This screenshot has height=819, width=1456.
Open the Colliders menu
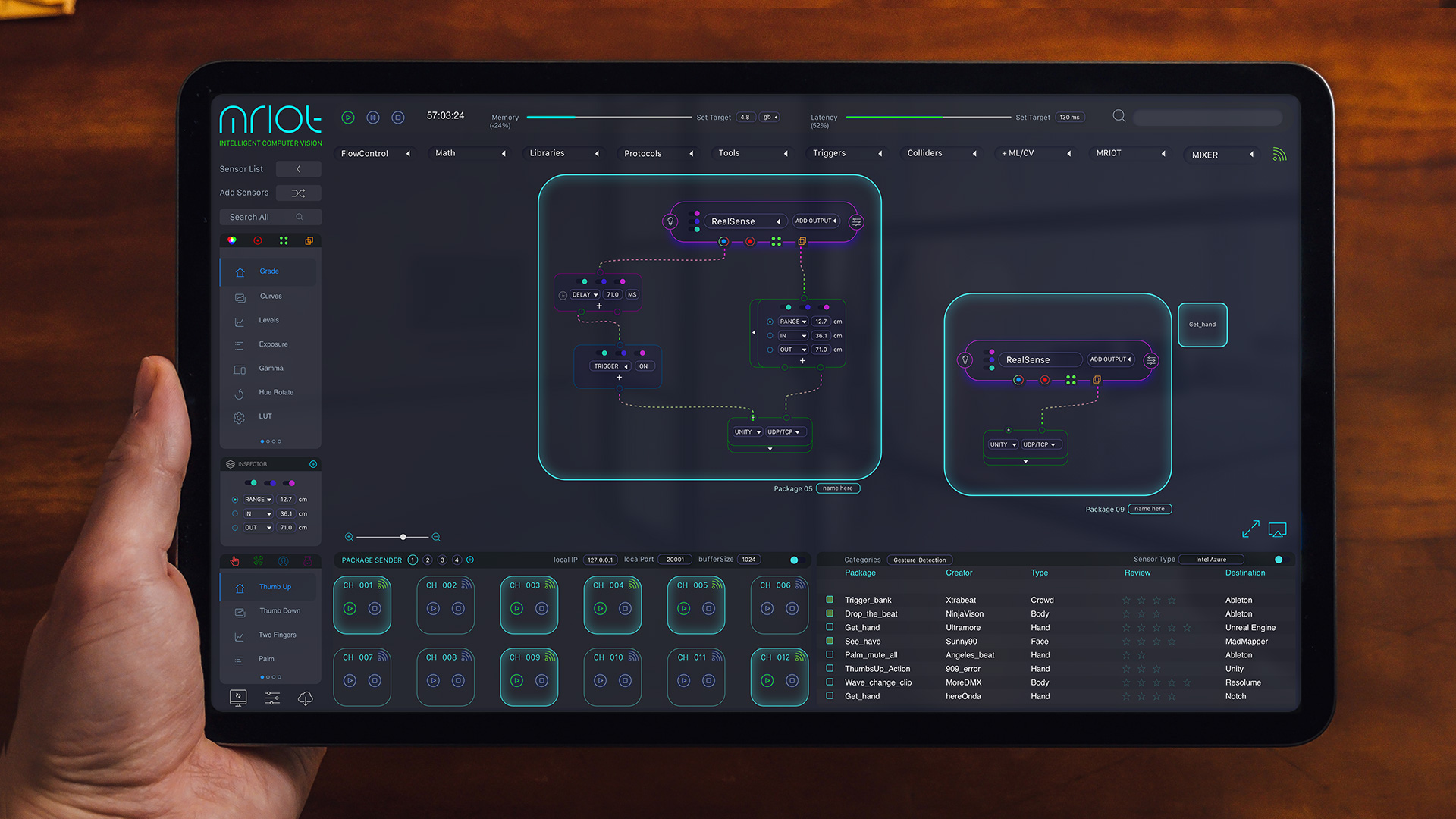(942, 153)
